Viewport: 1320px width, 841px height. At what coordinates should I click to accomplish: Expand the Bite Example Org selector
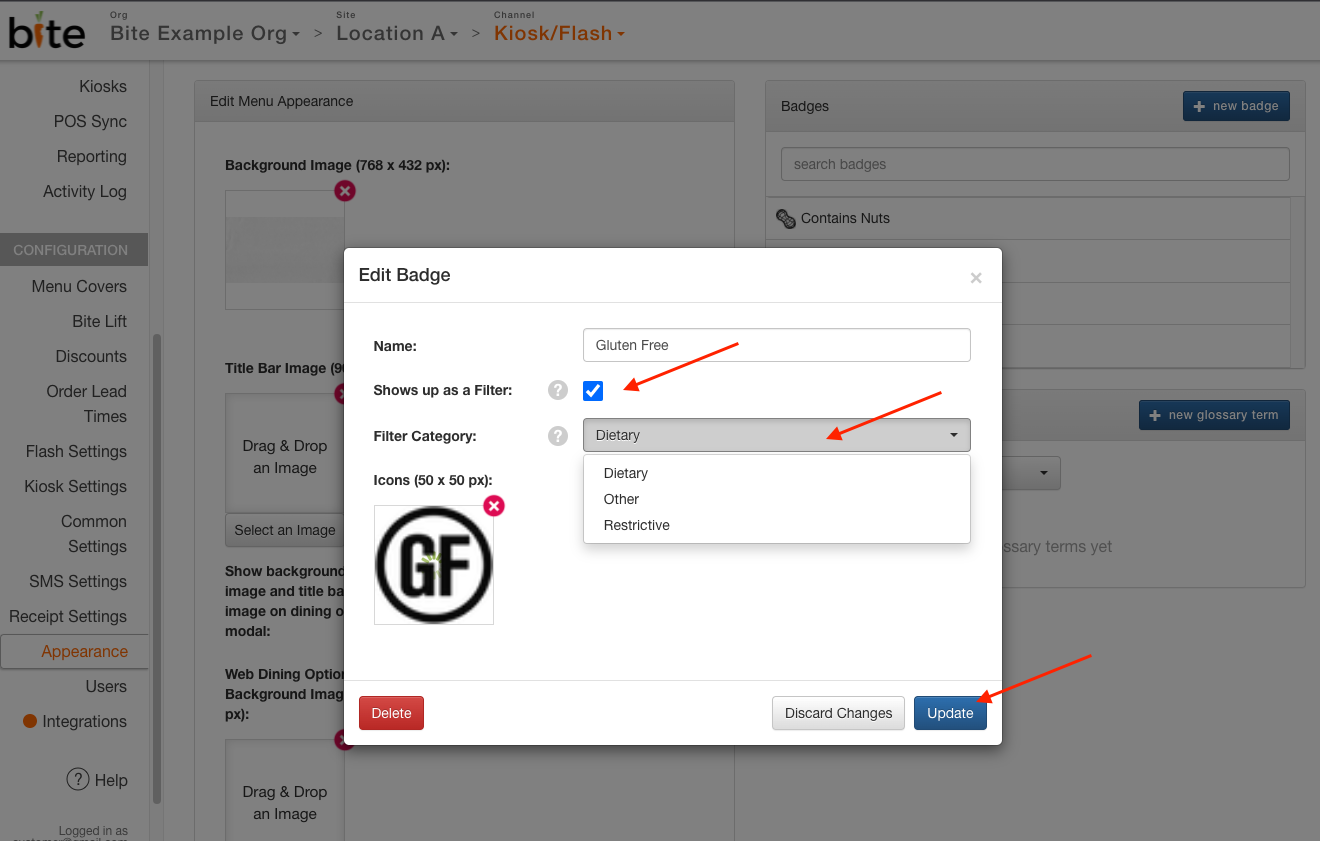tap(205, 33)
